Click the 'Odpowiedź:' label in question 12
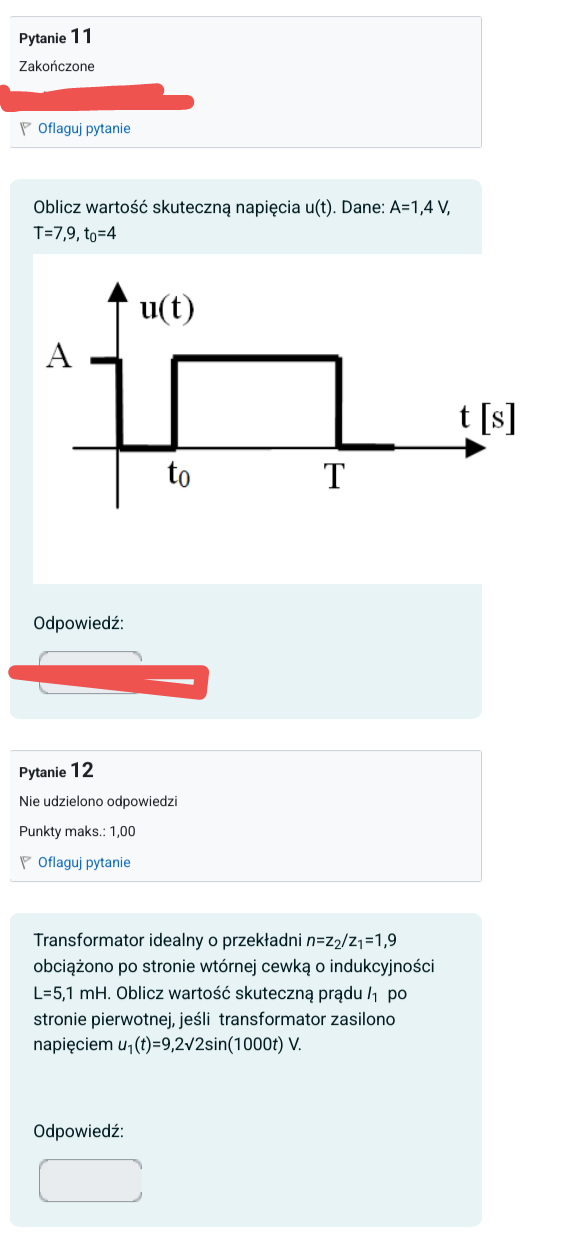 (x=79, y=1131)
